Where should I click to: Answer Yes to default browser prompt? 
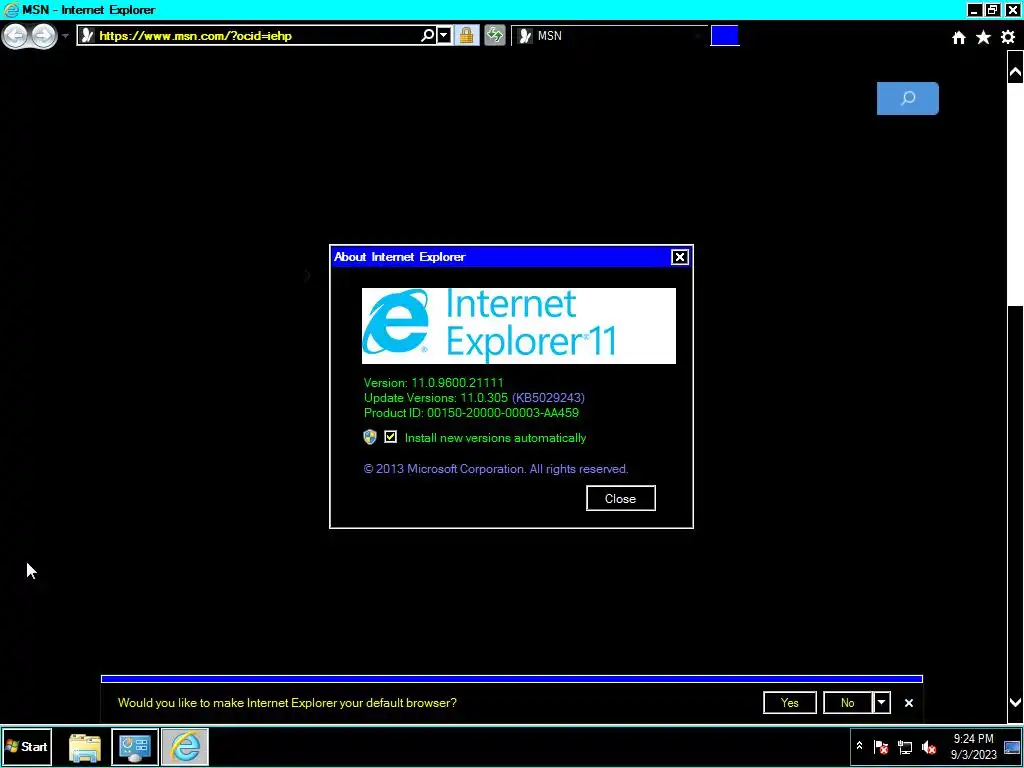click(790, 703)
